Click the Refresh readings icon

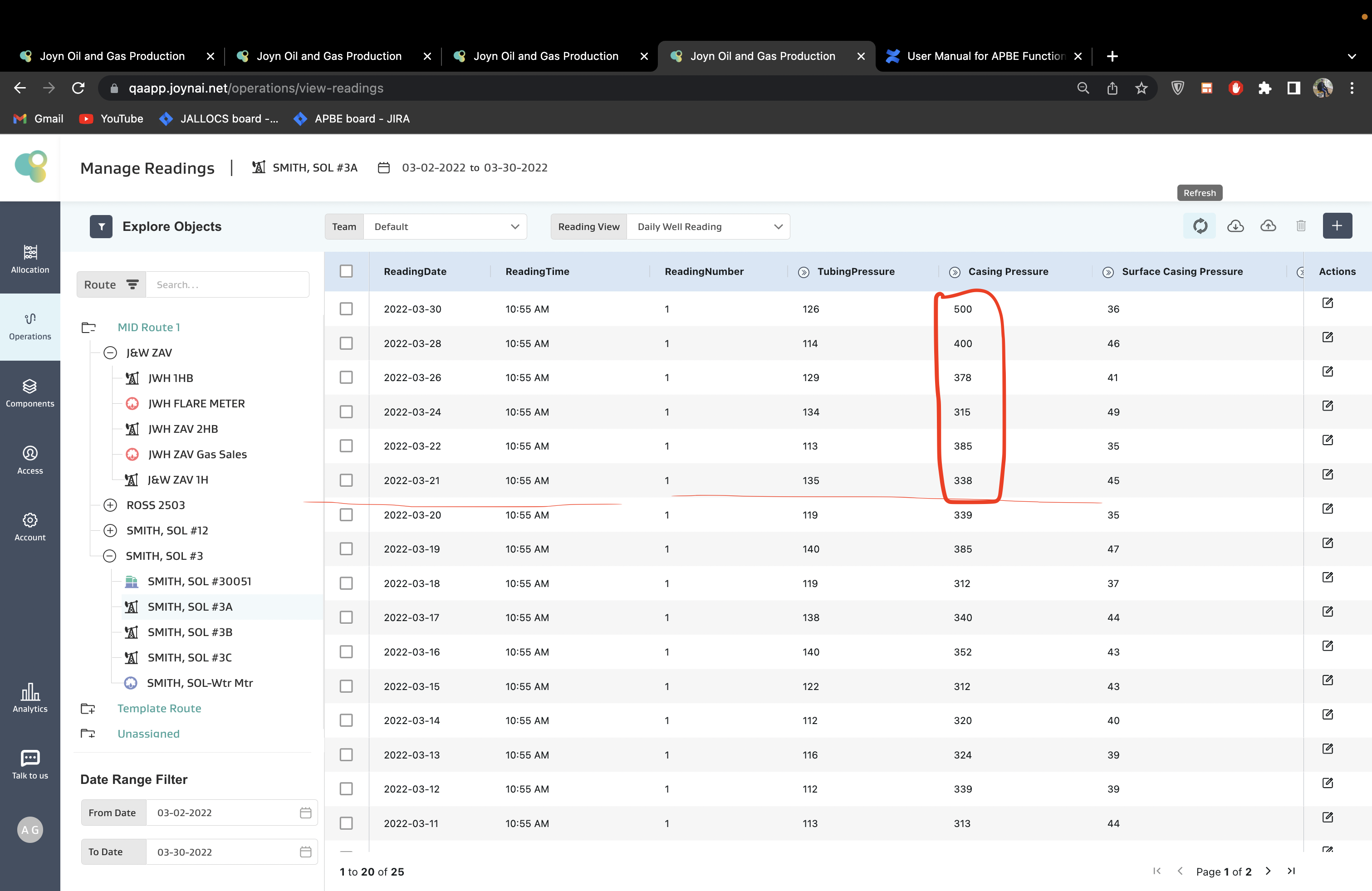(x=1200, y=226)
